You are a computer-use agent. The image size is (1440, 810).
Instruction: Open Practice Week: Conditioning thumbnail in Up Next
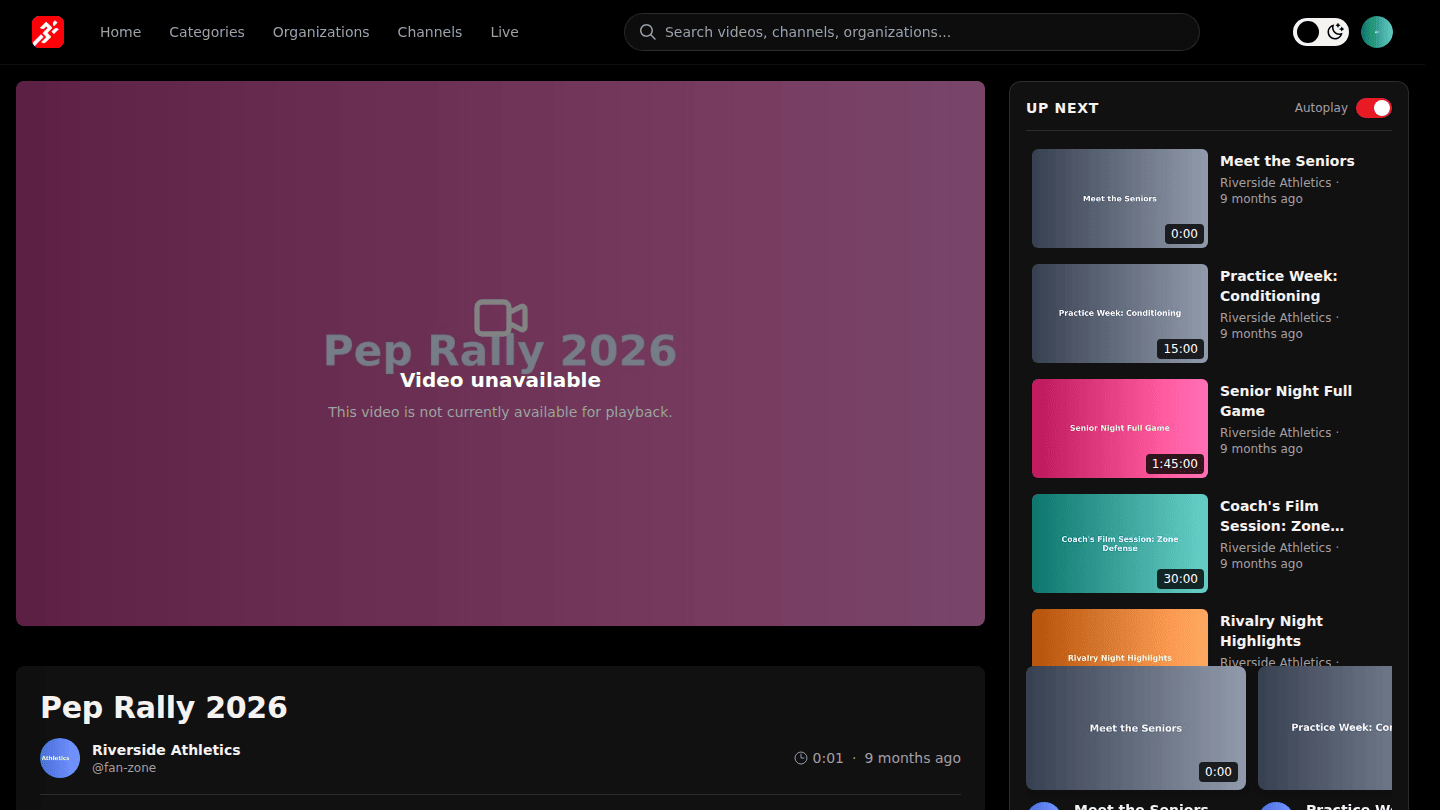1120,313
